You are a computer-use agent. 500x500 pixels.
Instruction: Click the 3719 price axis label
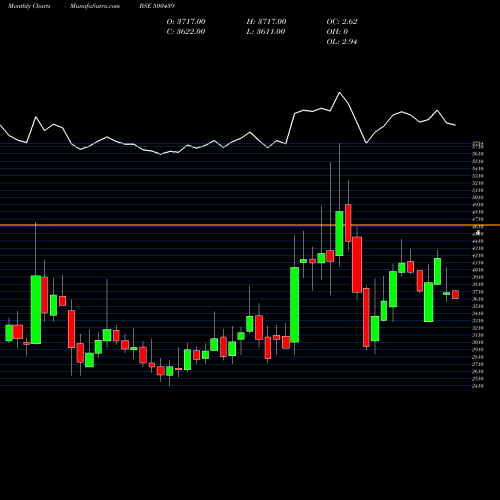(478, 292)
